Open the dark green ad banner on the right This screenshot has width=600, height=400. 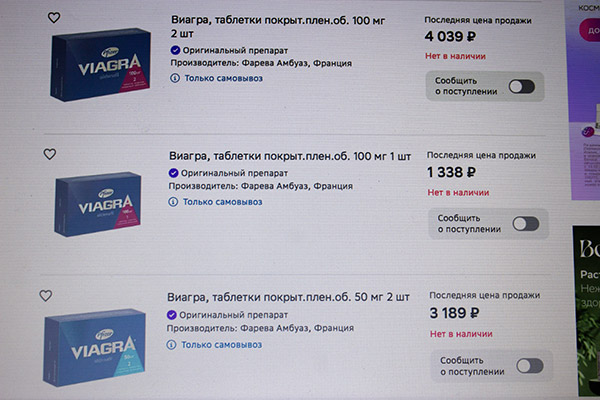click(x=587, y=300)
